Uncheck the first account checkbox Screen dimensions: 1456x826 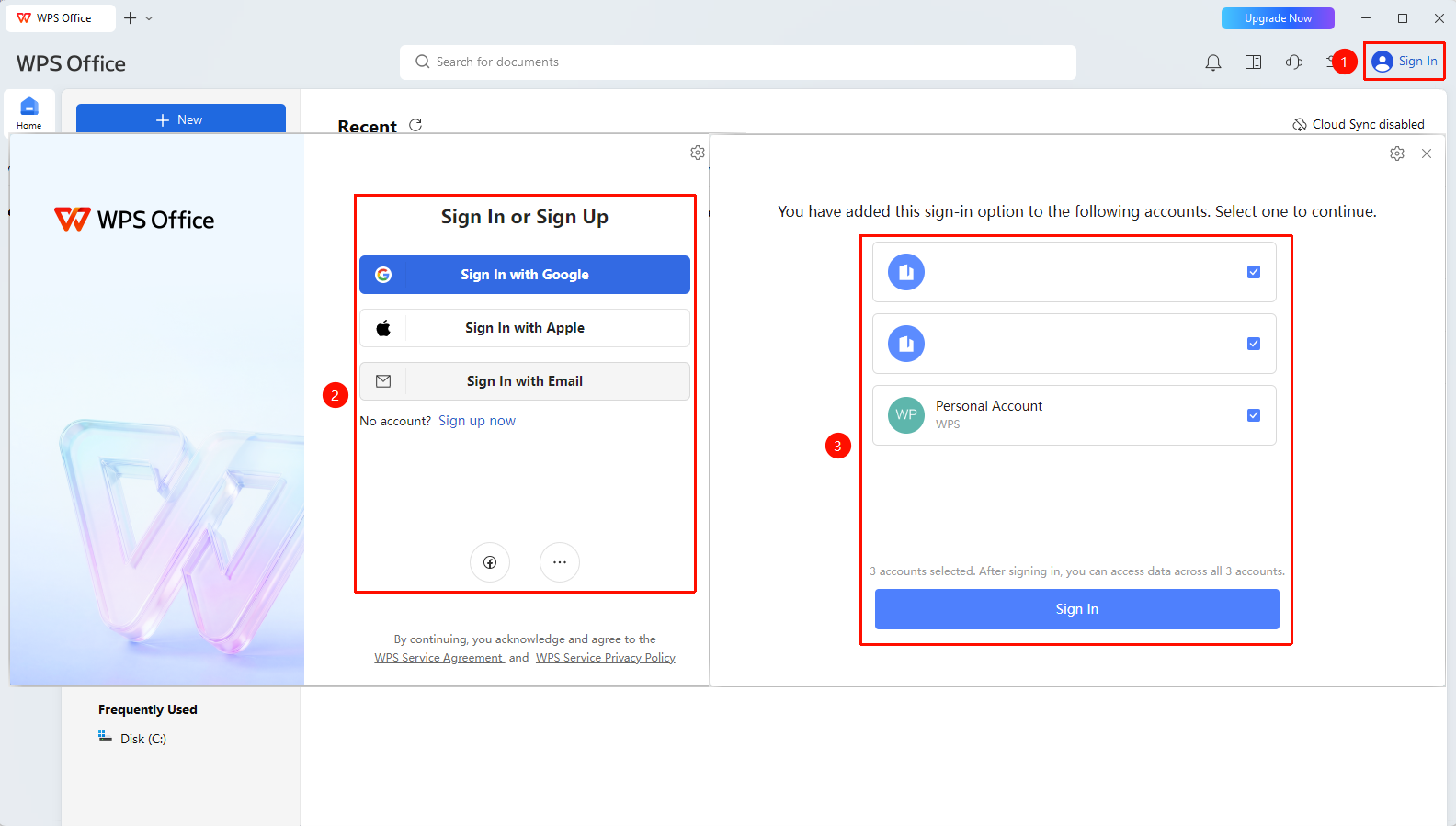click(1254, 272)
